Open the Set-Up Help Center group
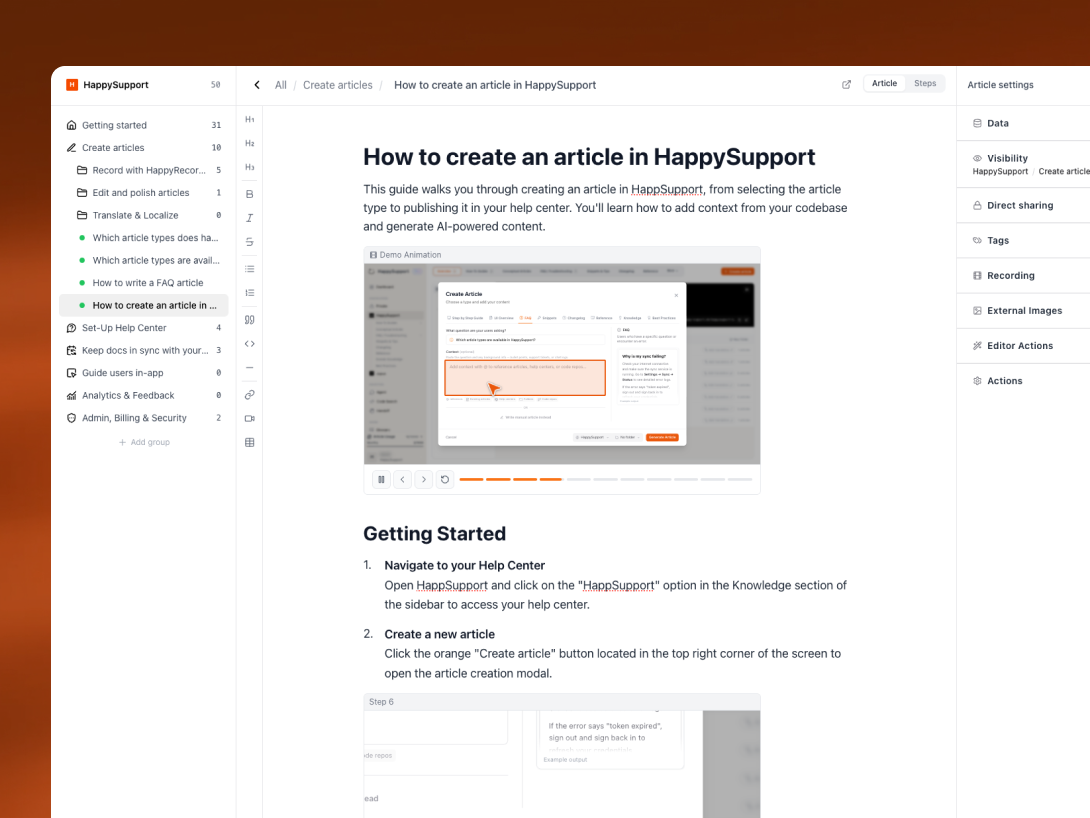 click(x=144, y=328)
